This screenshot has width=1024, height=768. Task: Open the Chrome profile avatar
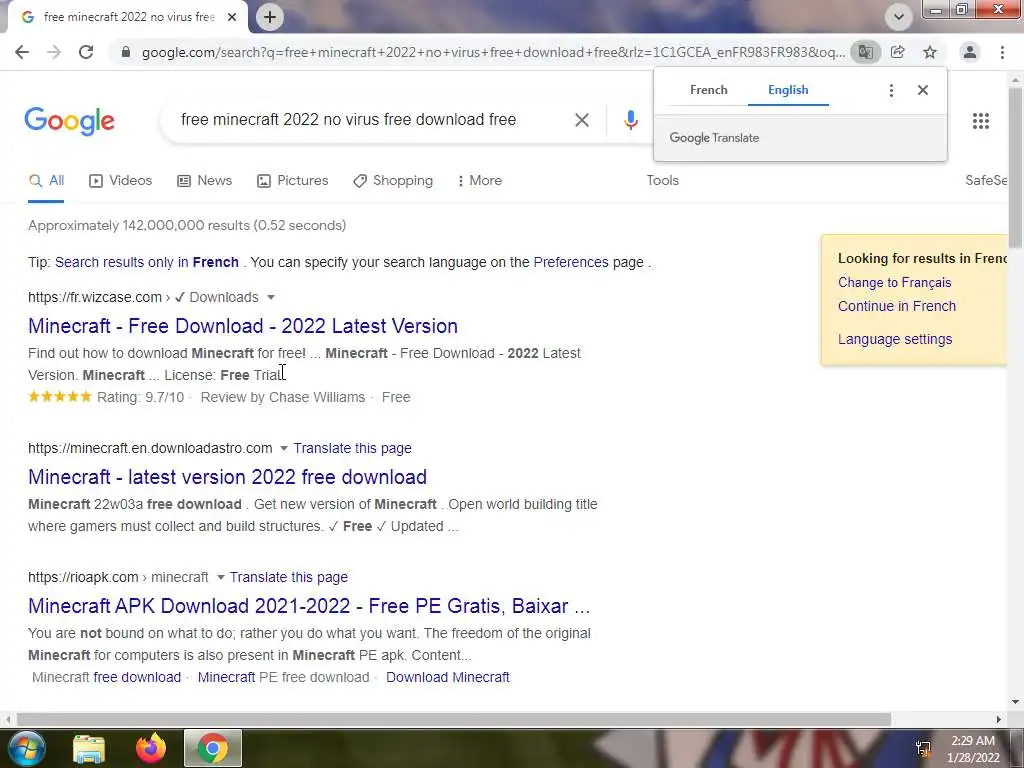click(x=970, y=52)
